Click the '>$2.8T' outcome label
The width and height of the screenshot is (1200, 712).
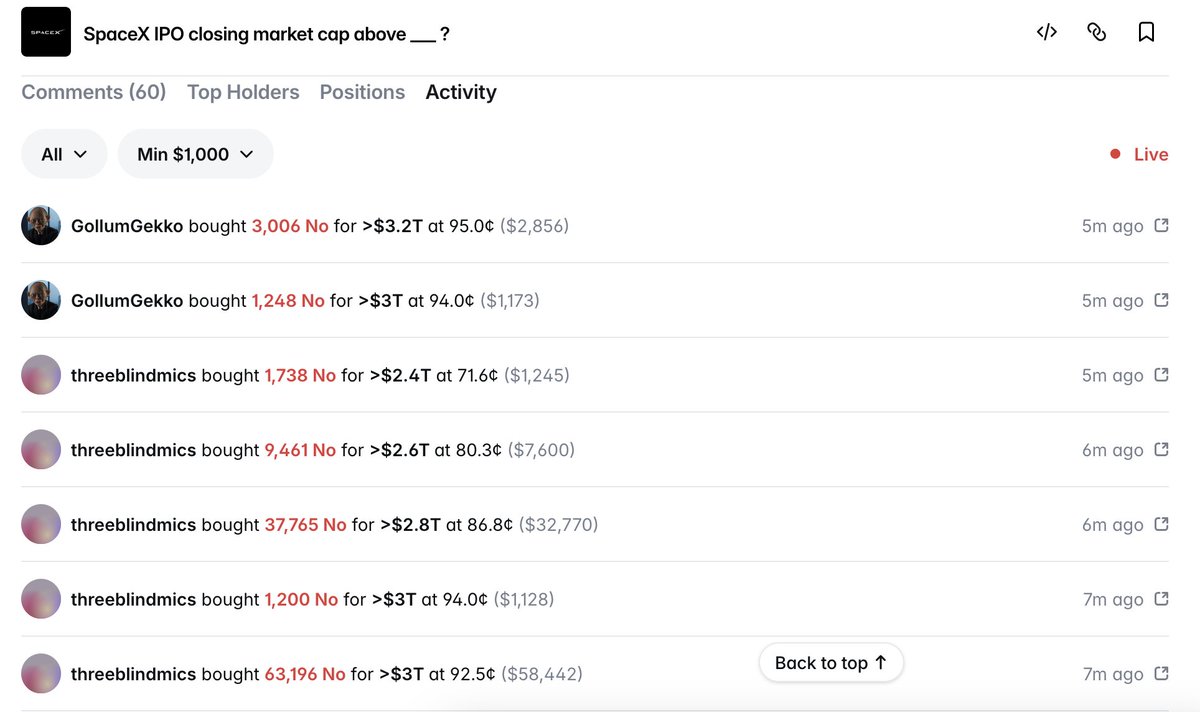(x=410, y=524)
